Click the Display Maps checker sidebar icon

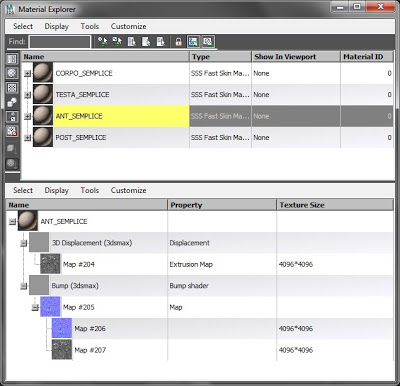pos(12,88)
